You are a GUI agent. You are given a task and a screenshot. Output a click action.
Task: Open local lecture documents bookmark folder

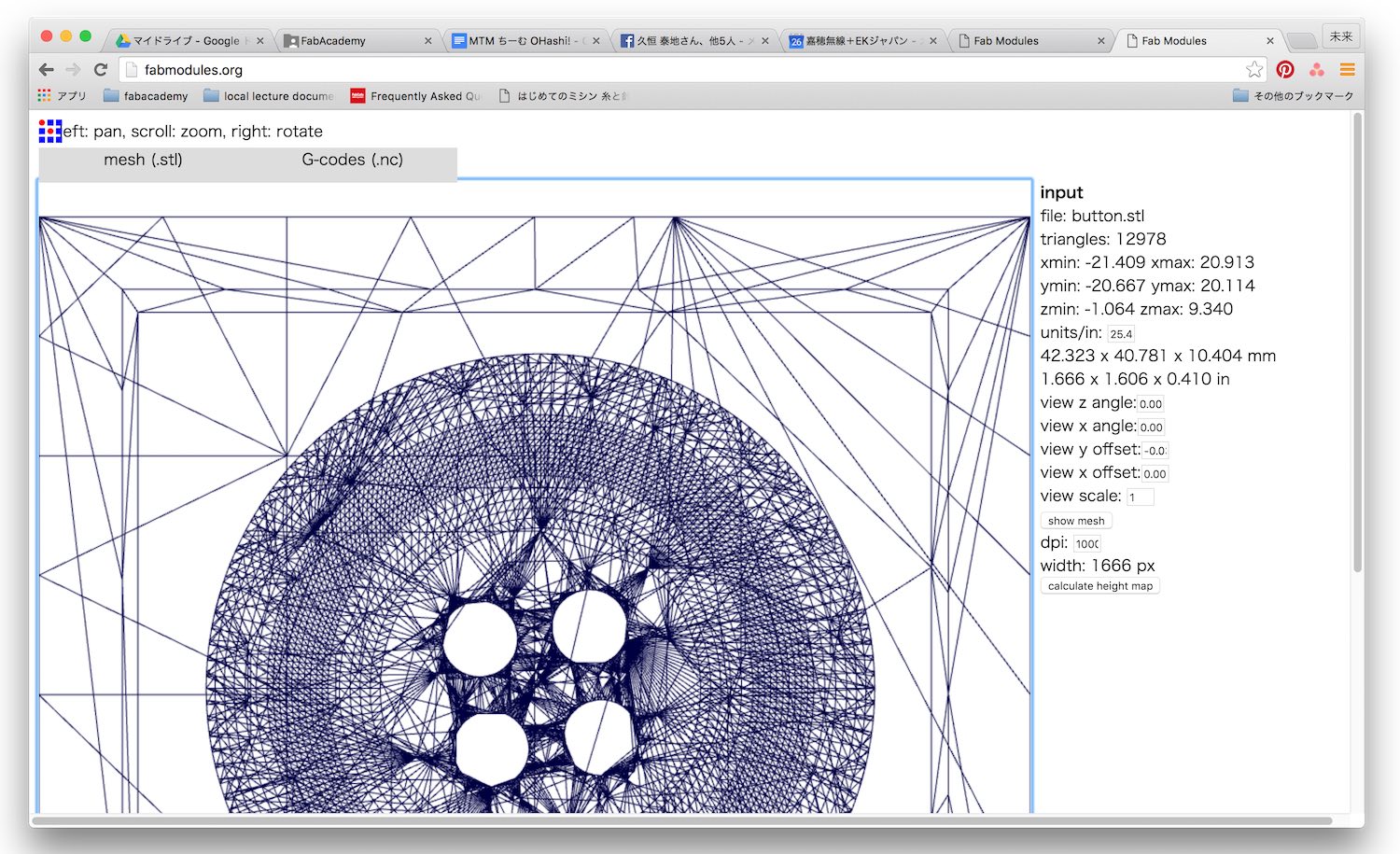click(269, 95)
